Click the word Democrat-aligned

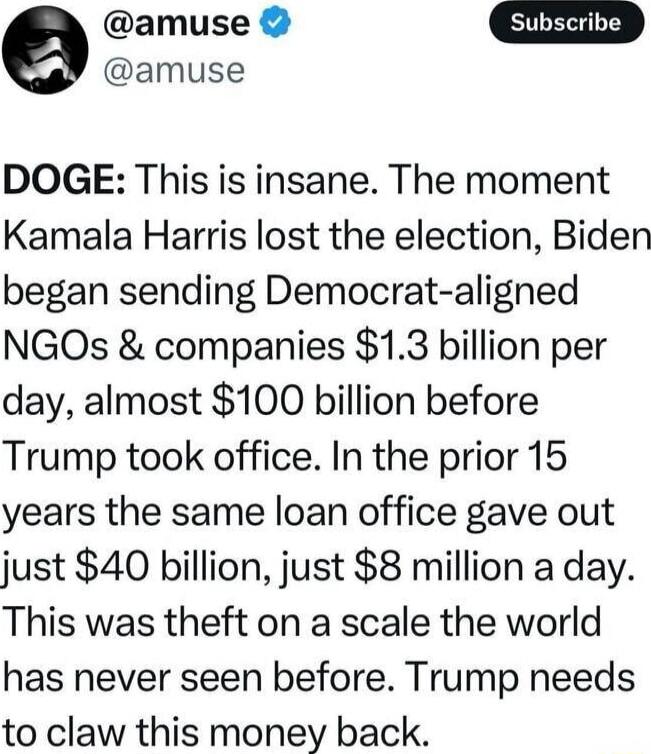pyautogui.click(x=421, y=291)
